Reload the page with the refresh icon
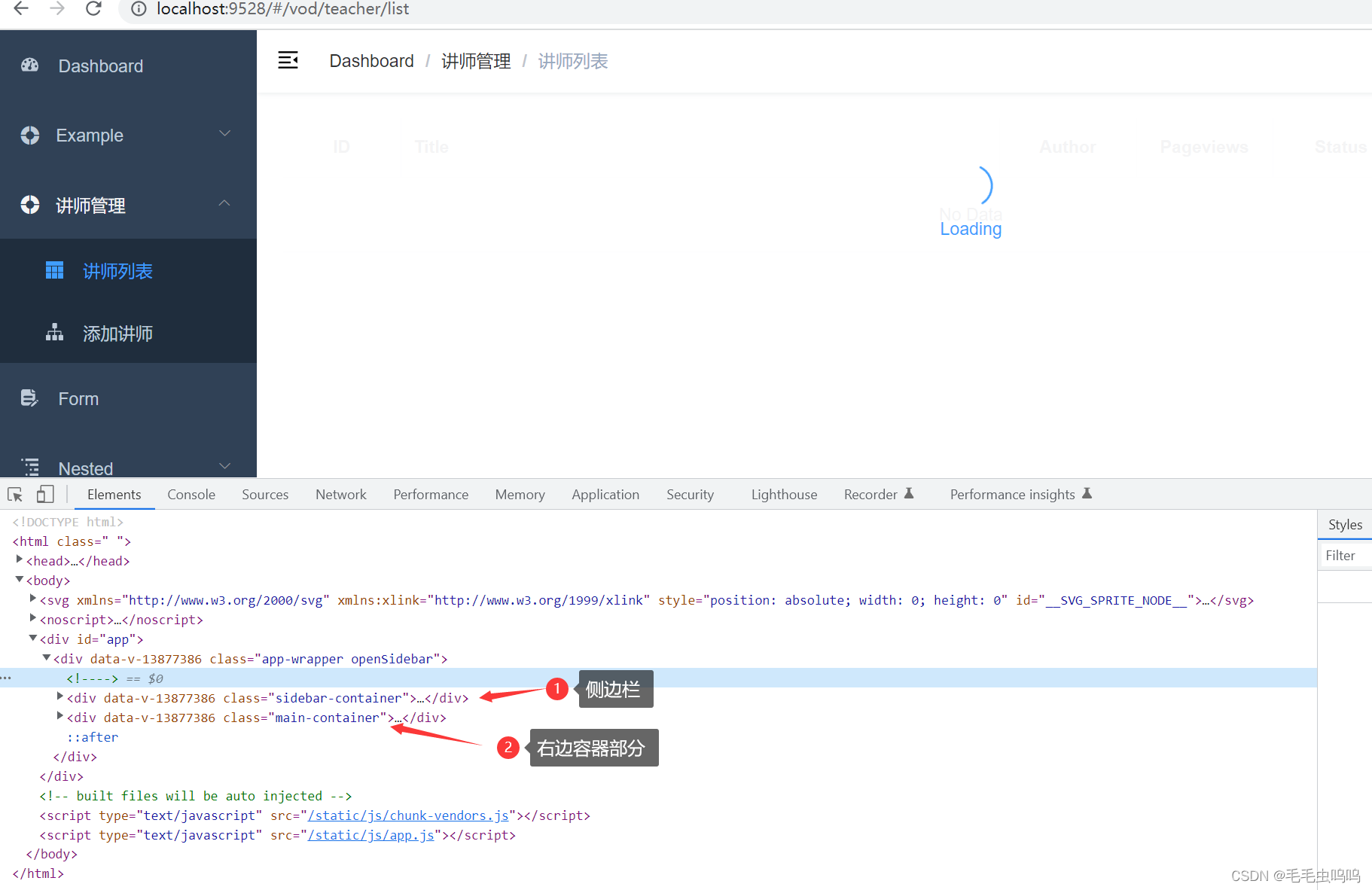The width and height of the screenshot is (1372, 890). tap(93, 8)
